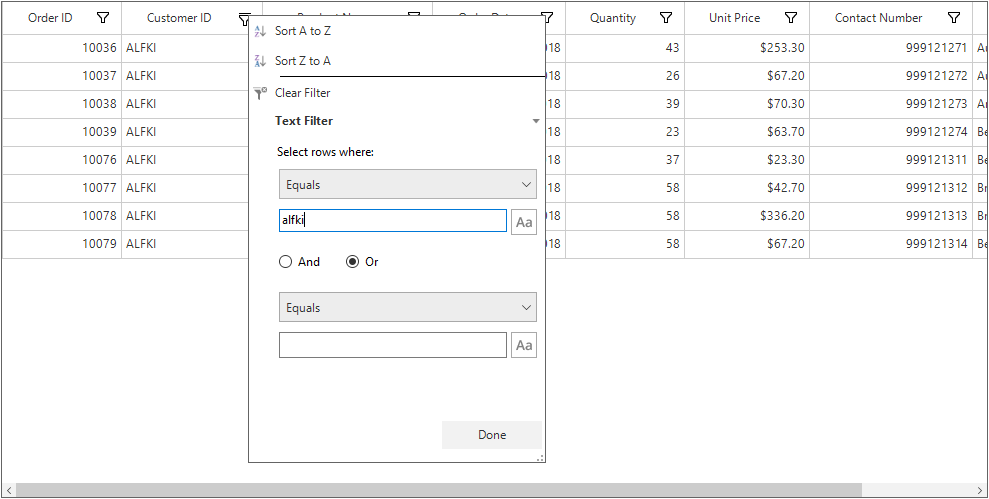
Task: Select the cell with Order ID 10038
Action: click(62, 103)
